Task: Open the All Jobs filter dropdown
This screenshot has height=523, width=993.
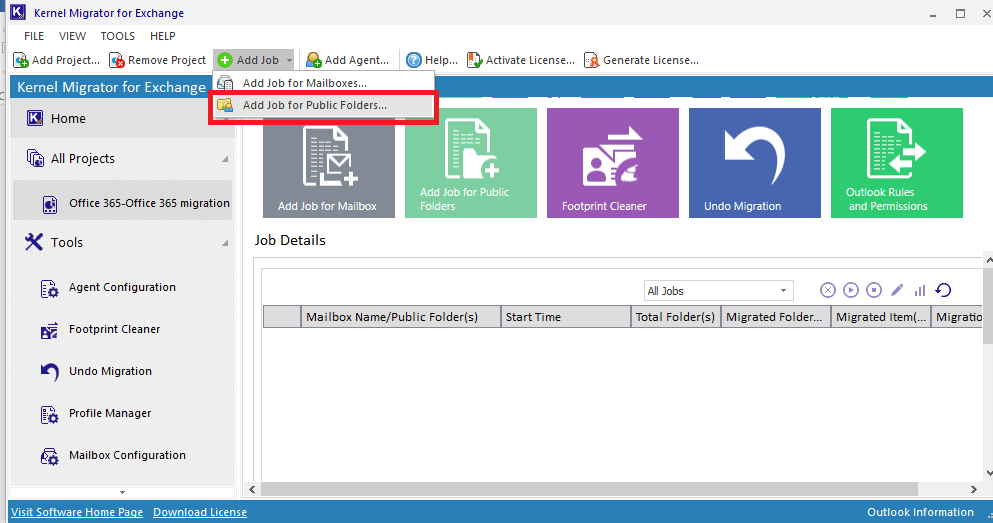Action: coord(719,291)
